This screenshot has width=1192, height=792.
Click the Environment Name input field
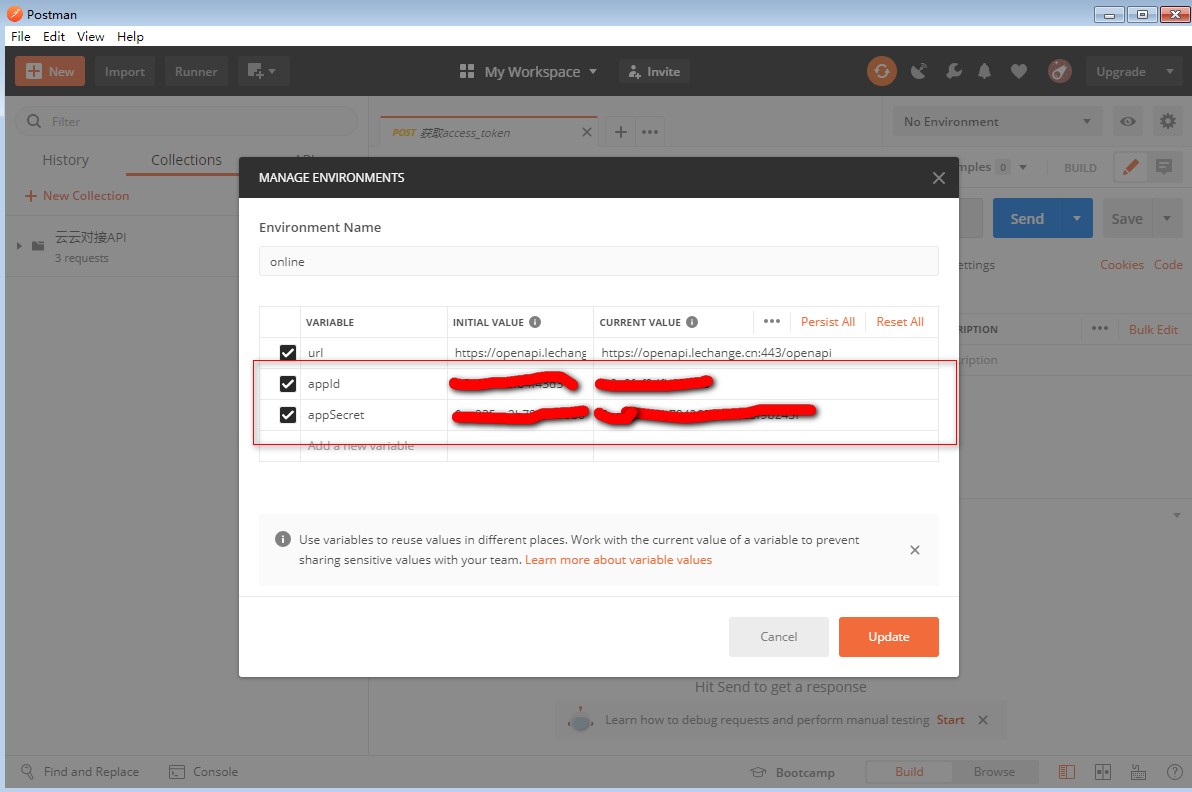point(598,261)
